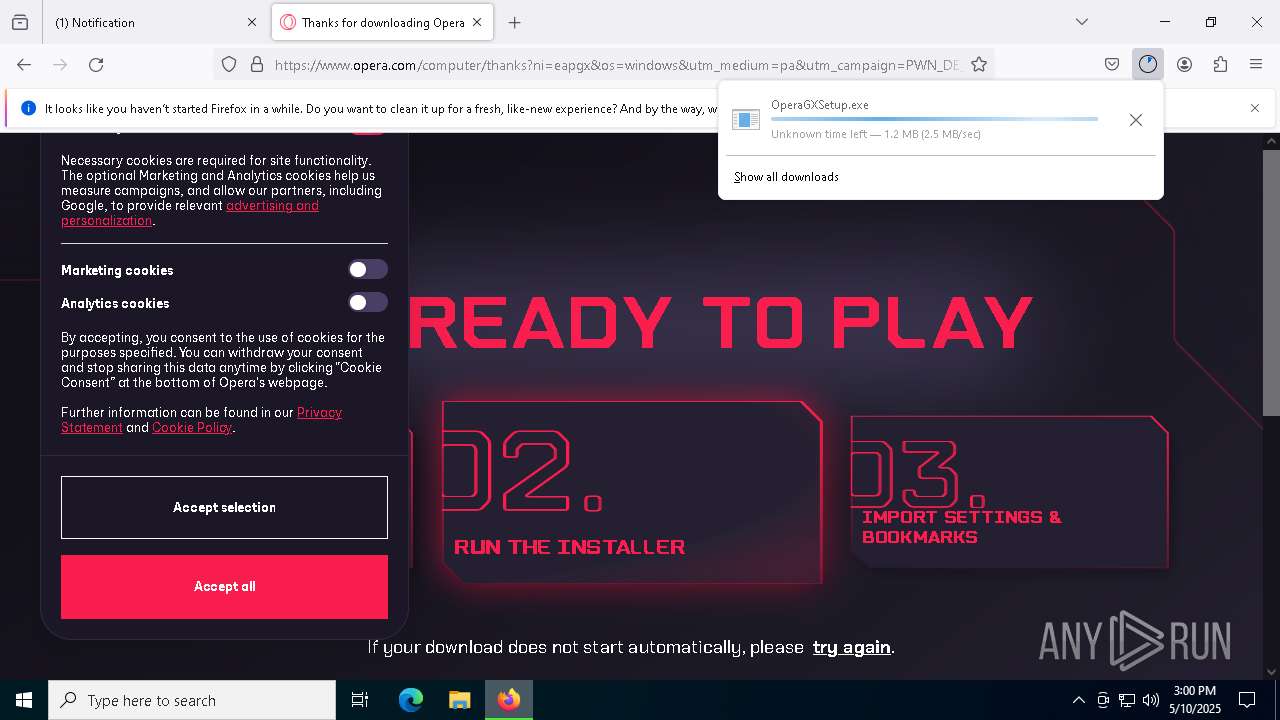Enable the Analytics cookies toggle
The image size is (1280, 720).
tap(368, 302)
